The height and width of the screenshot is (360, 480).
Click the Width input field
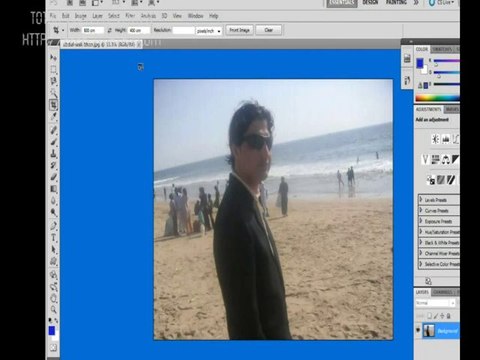[x=93, y=30]
